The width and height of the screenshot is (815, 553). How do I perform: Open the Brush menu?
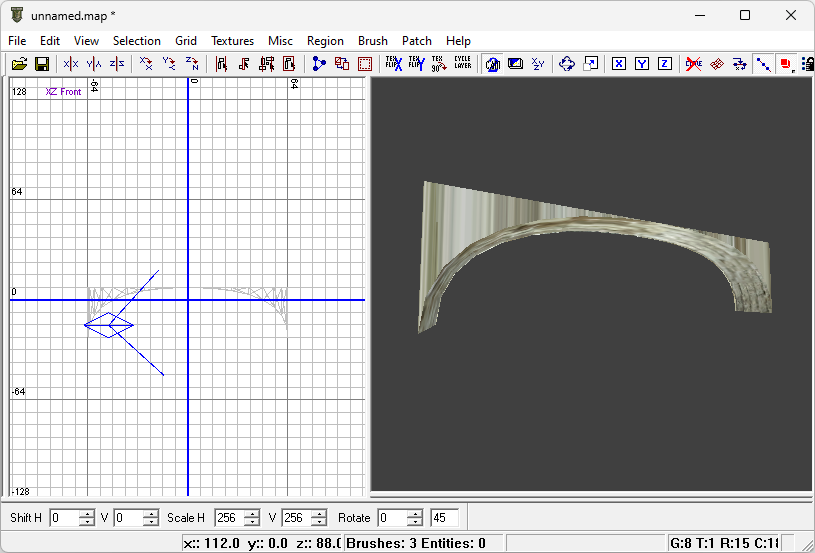pos(373,41)
